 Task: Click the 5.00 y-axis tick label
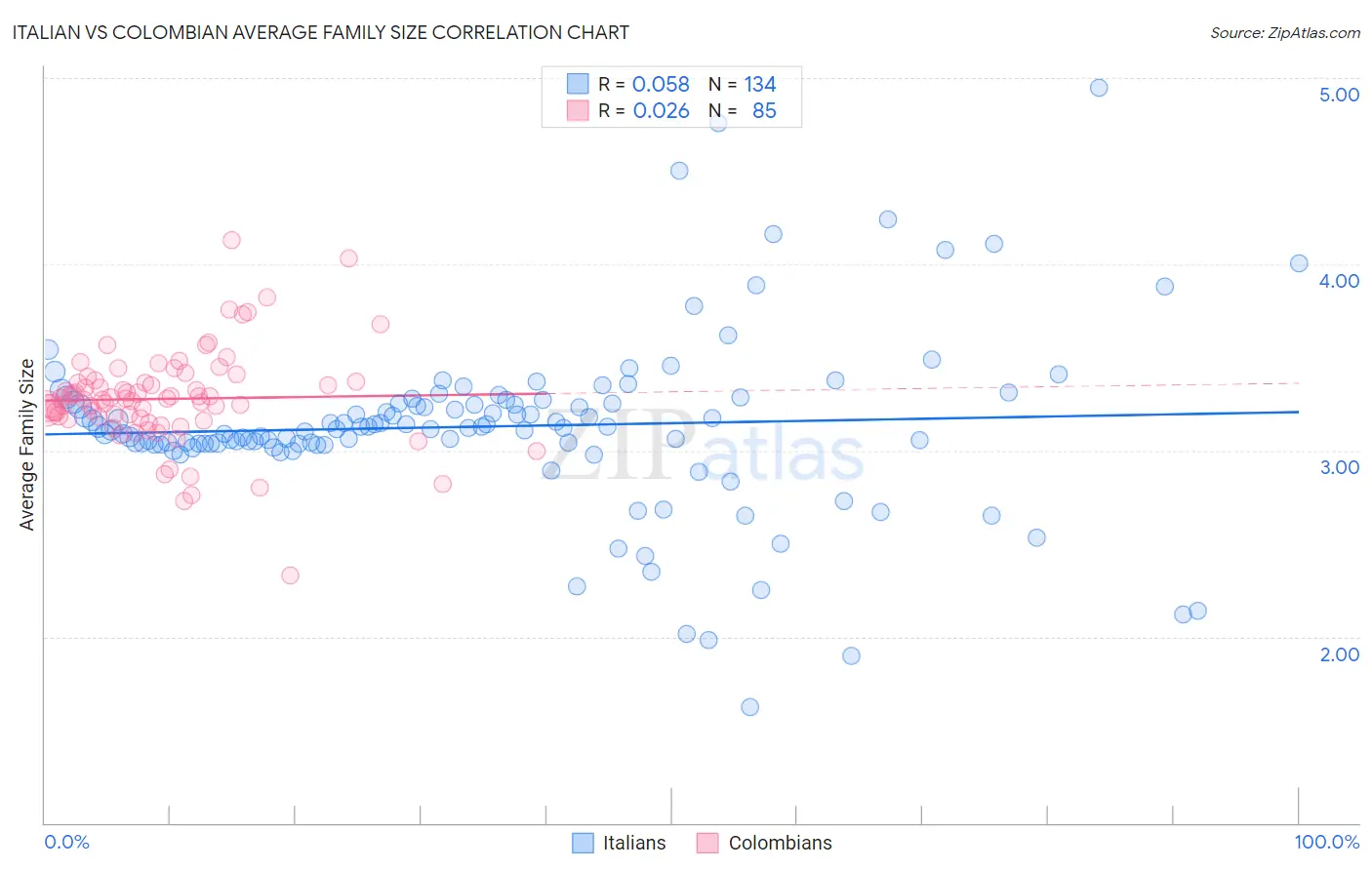click(x=1339, y=95)
